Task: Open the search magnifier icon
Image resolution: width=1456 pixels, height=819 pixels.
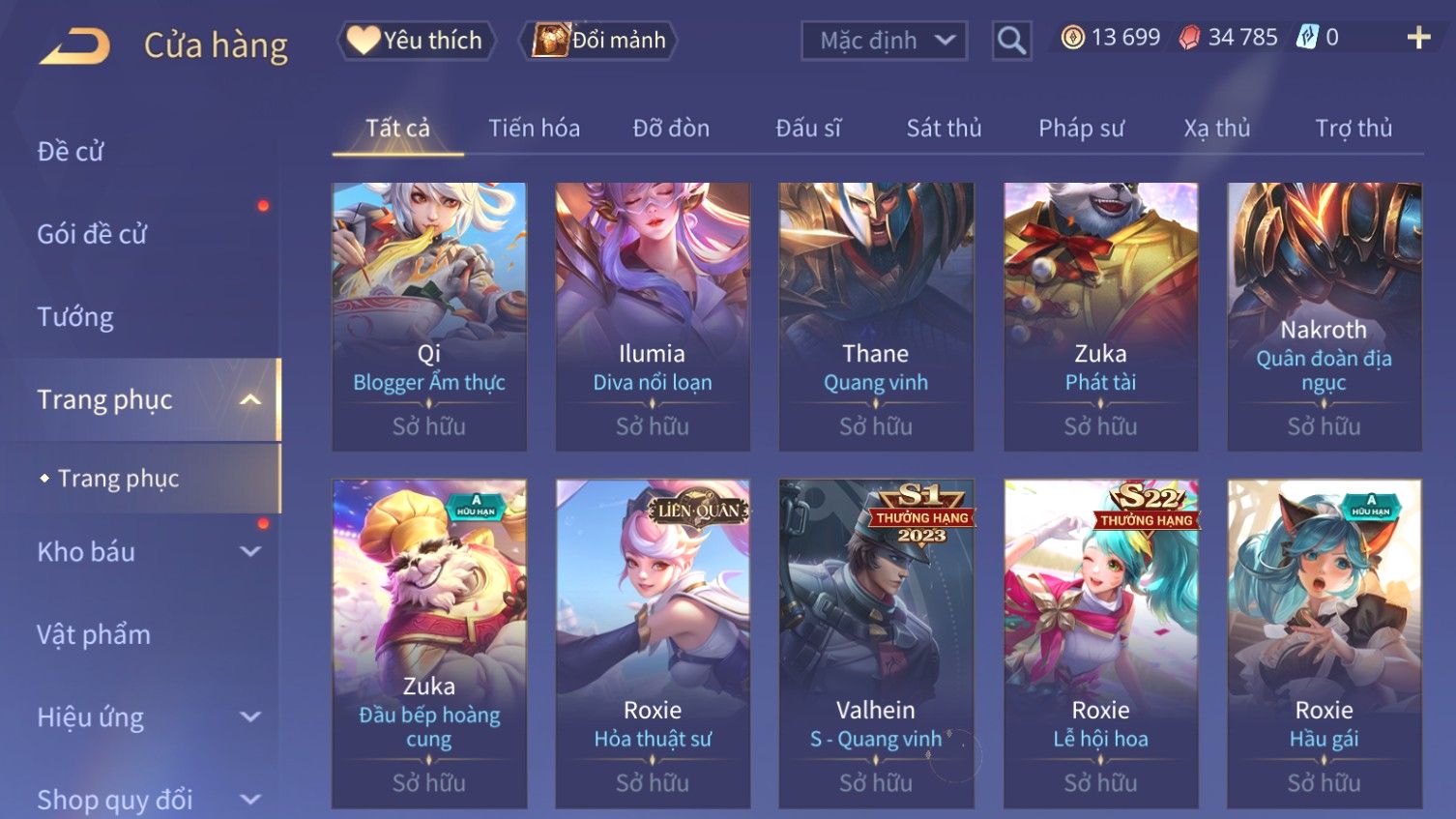Action: click(x=1011, y=41)
